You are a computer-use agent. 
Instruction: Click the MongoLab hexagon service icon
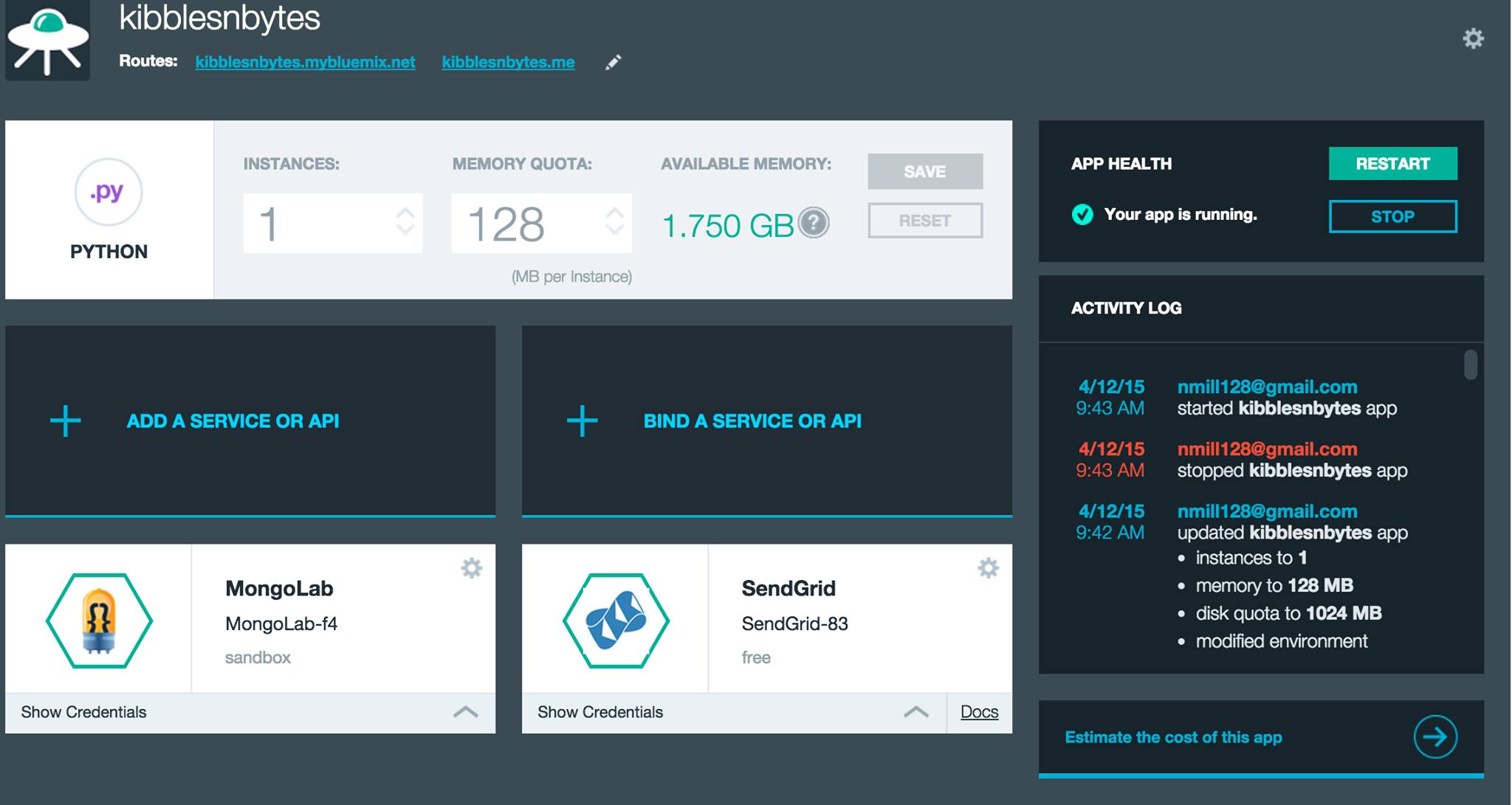click(100, 621)
